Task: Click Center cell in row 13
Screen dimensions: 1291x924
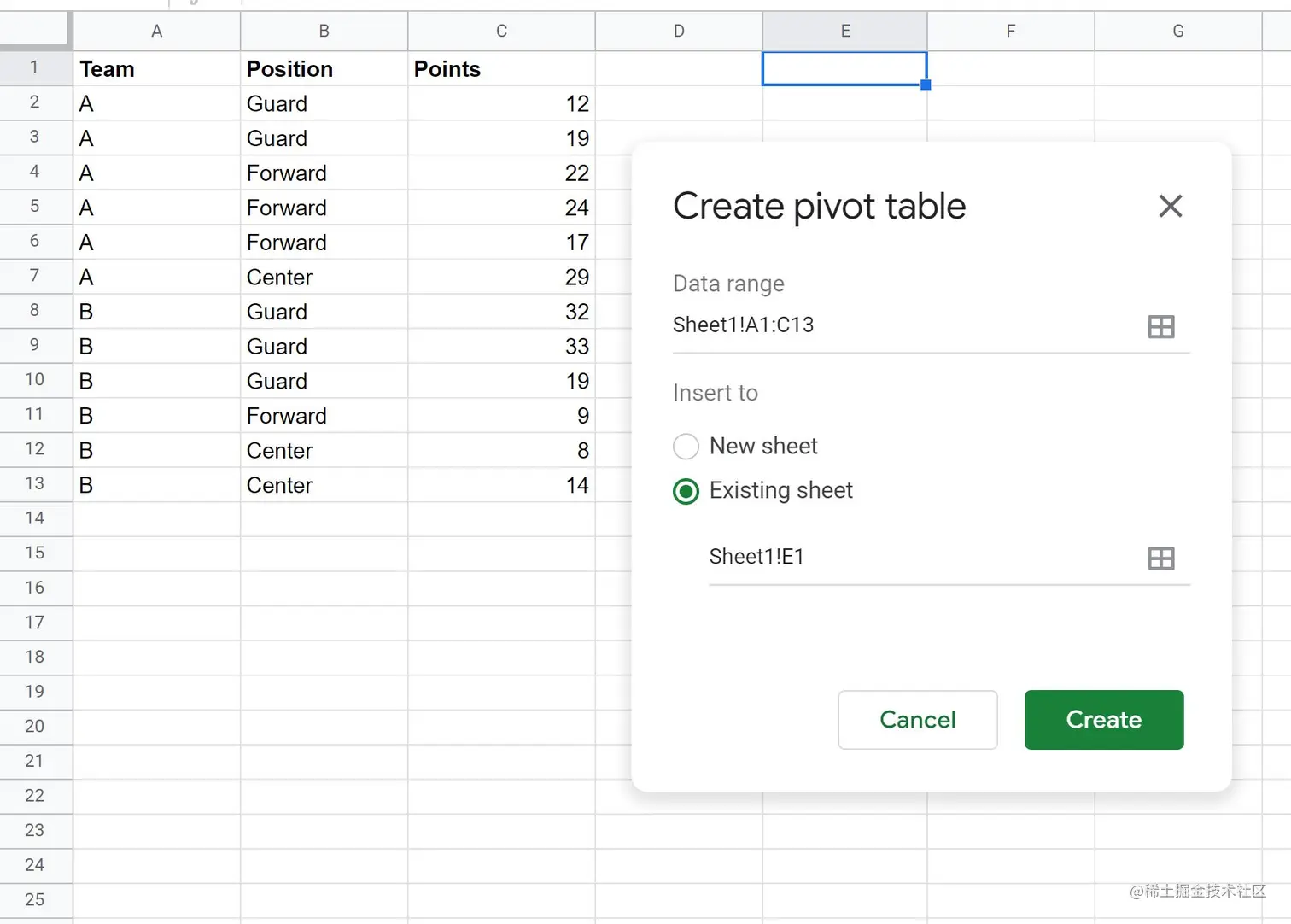Action: [x=324, y=485]
